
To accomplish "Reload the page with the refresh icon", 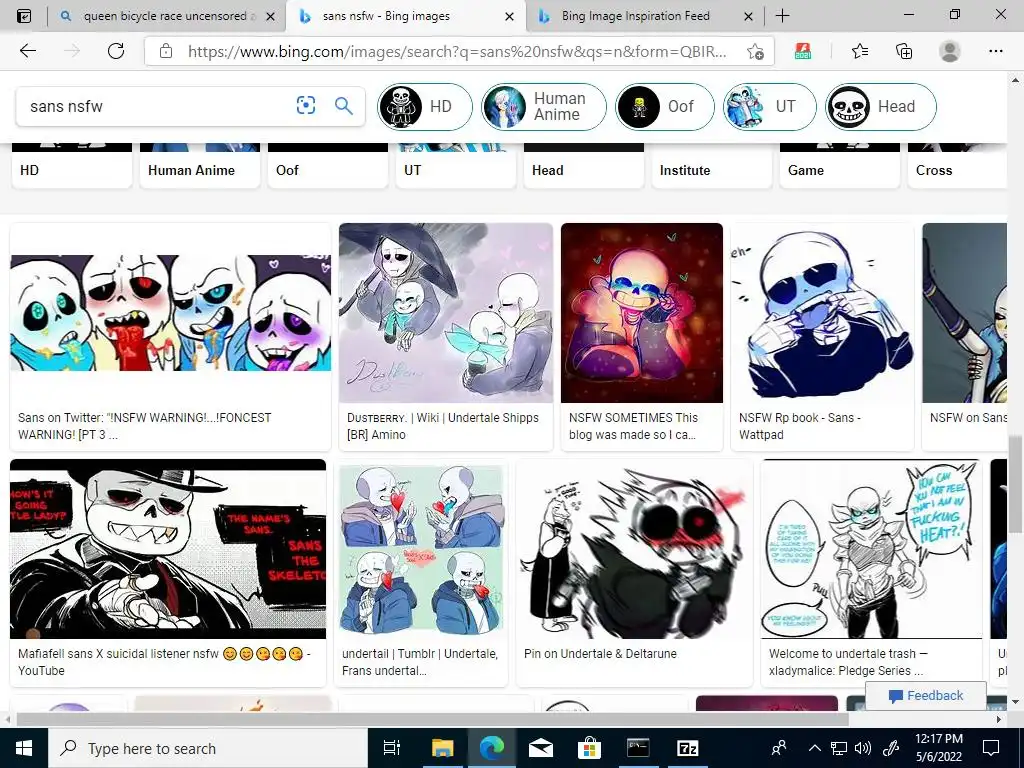I will coord(116,51).
